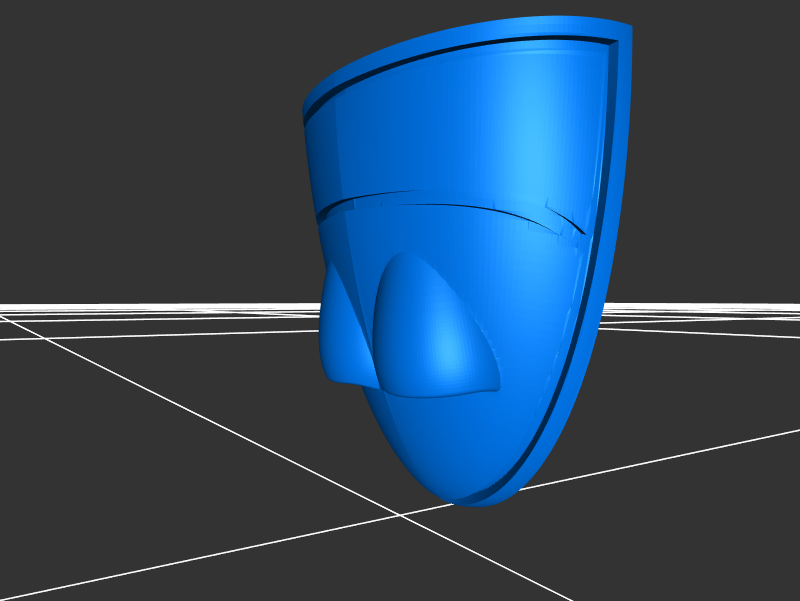Click the top-left corner of the mask
This screenshot has height=601, width=800.
tap(306, 100)
